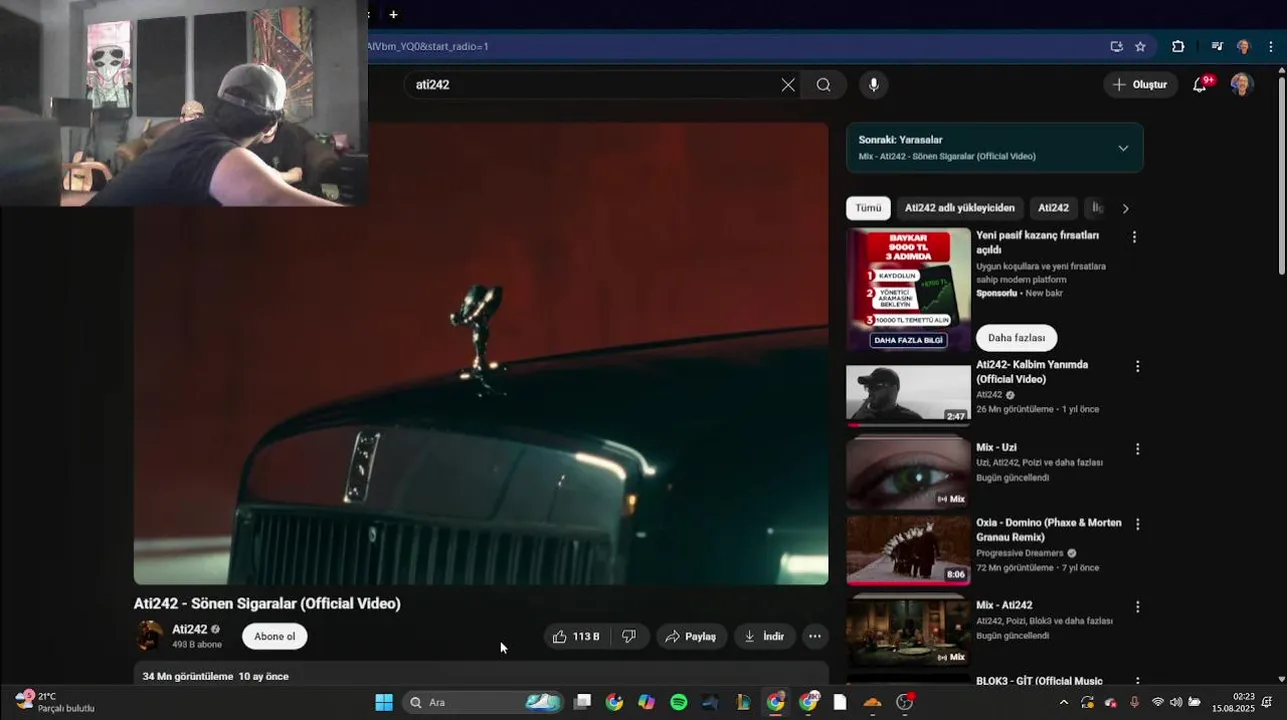1287x720 pixels.
Task: Open options menu for Mix - Uzi
Action: [1137, 449]
